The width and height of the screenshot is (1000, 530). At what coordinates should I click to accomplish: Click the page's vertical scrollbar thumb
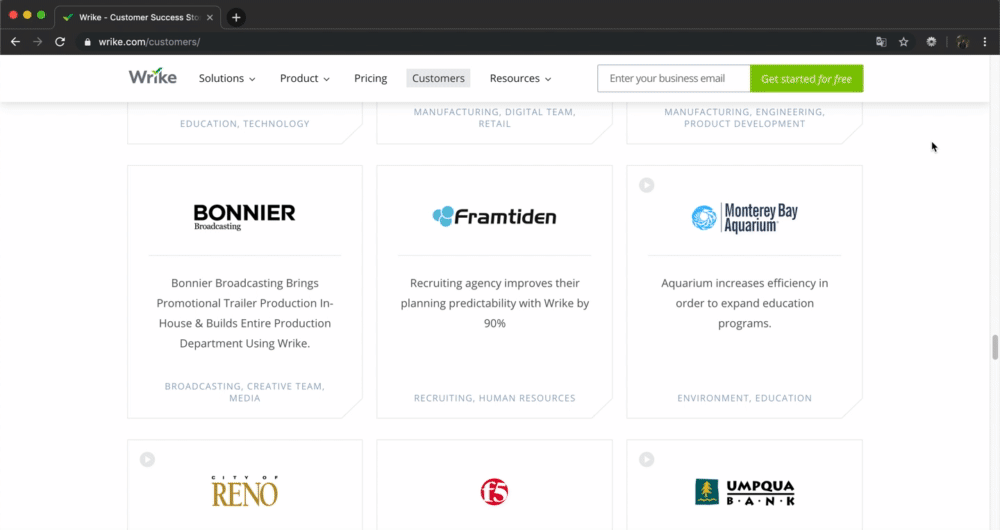pos(994,348)
